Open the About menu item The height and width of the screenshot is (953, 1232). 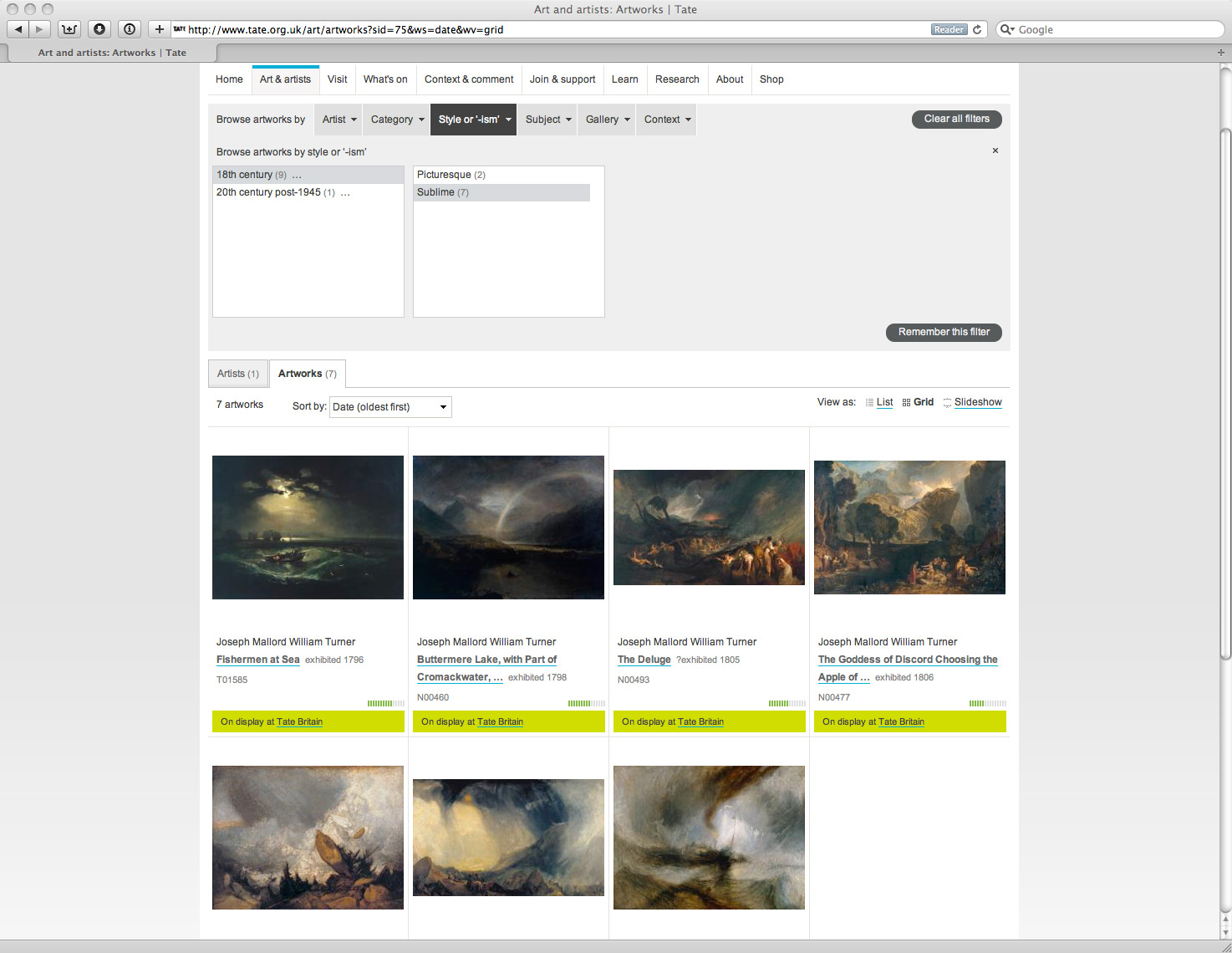coord(730,79)
